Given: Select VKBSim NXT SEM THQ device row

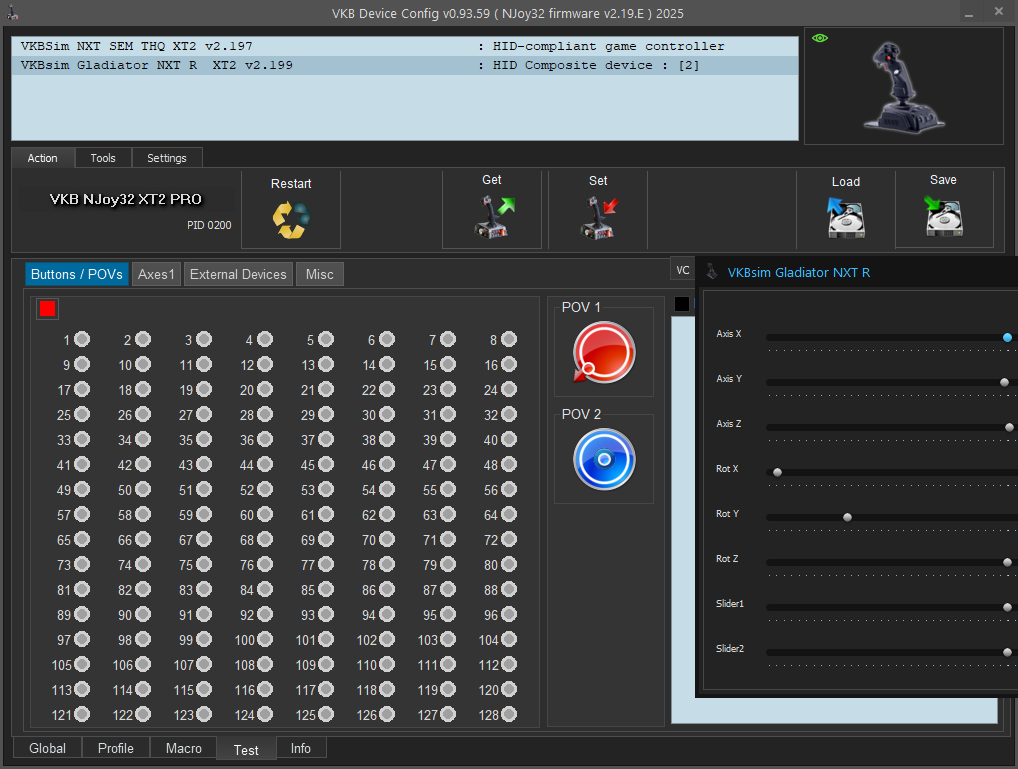Looking at the screenshot, I should coord(404,46).
